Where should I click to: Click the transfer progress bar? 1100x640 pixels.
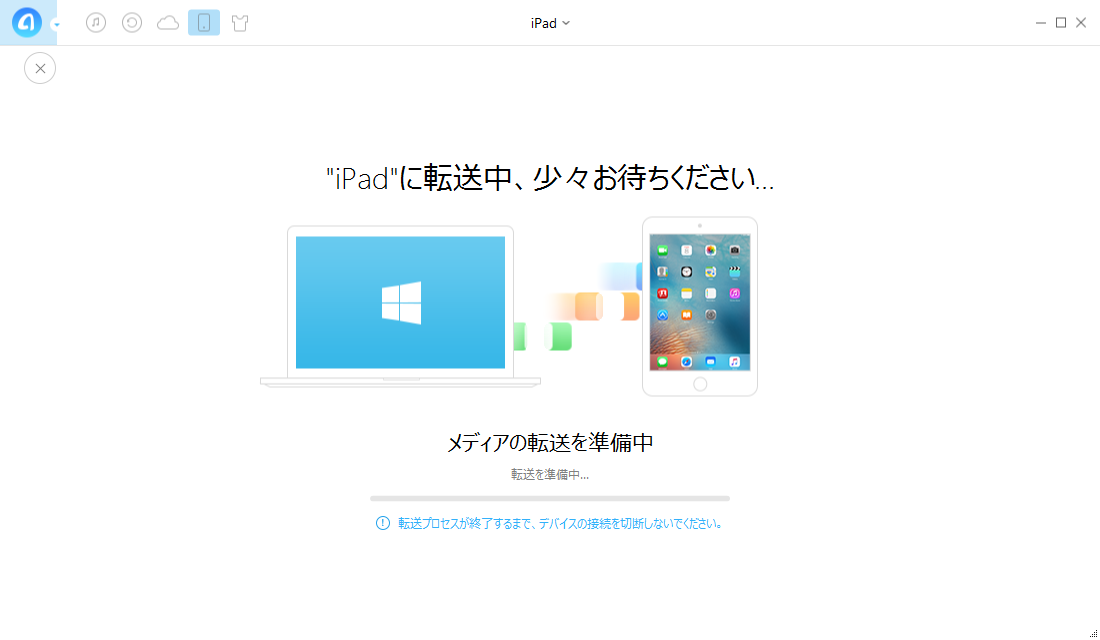550,498
